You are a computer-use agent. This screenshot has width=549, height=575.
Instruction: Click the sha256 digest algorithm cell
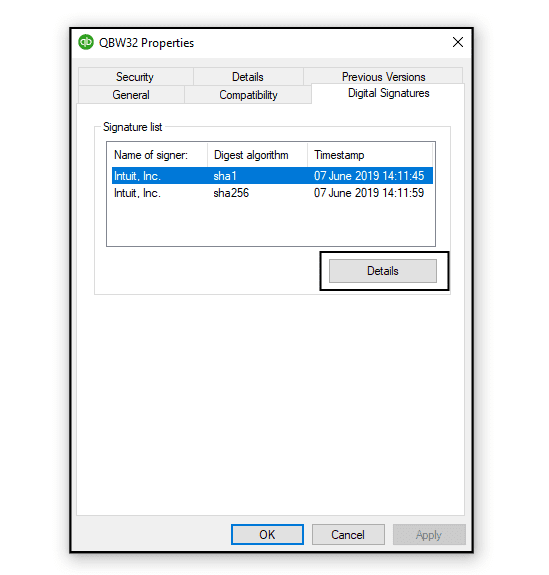231,193
